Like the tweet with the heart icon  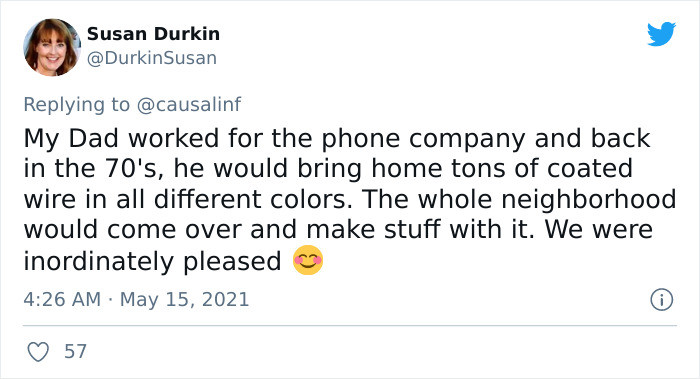[x=38, y=352]
